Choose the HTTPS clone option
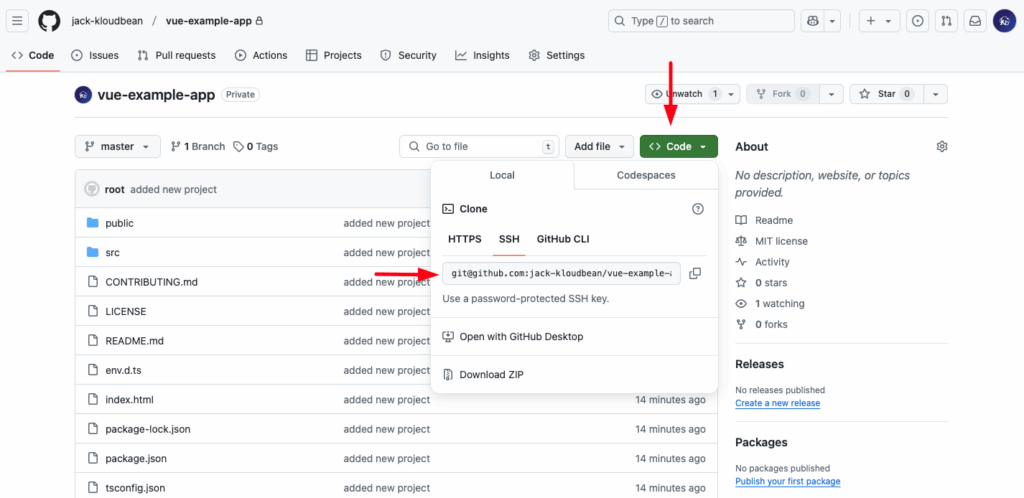Image resolution: width=1024 pixels, height=498 pixels. click(465, 239)
